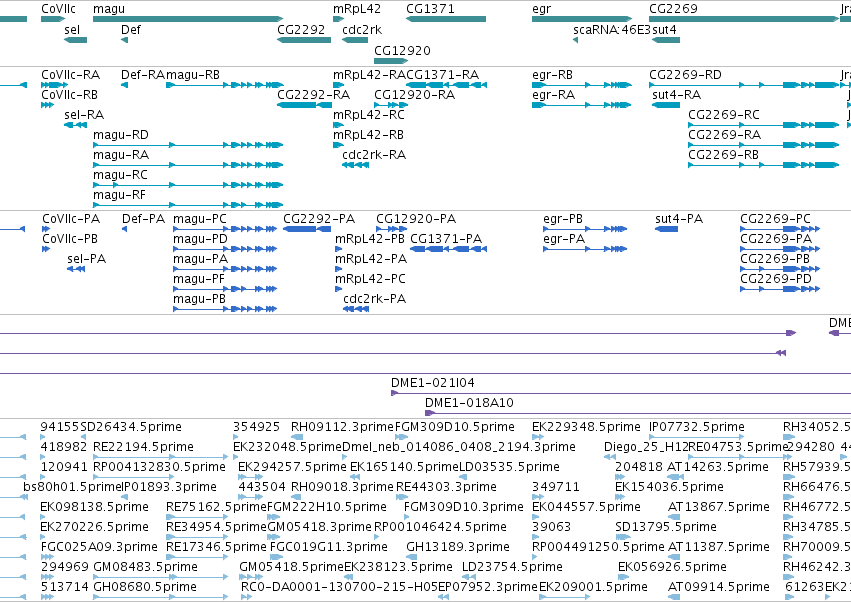The image size is (851, 602).
Task: Open the CG2269-RD transcript
Action: (744, 85)
